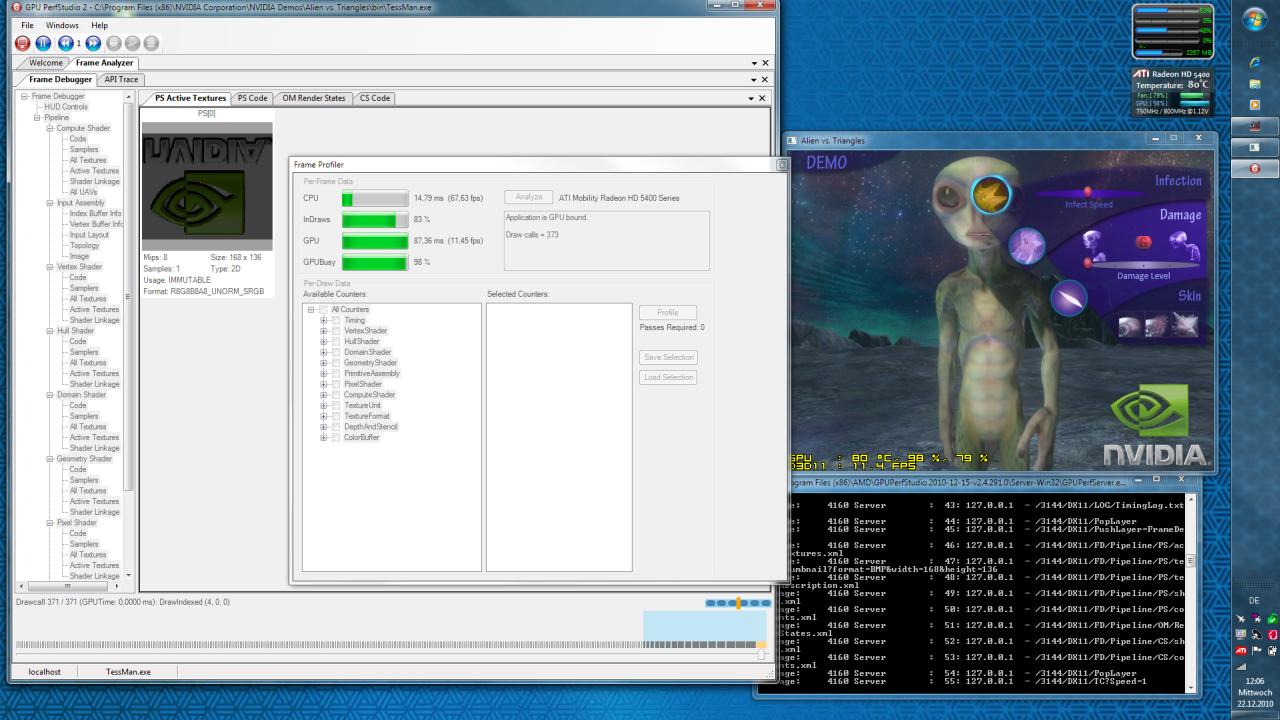Select HUD Controls in the tree
The image size is (1280, 720).
66,107
